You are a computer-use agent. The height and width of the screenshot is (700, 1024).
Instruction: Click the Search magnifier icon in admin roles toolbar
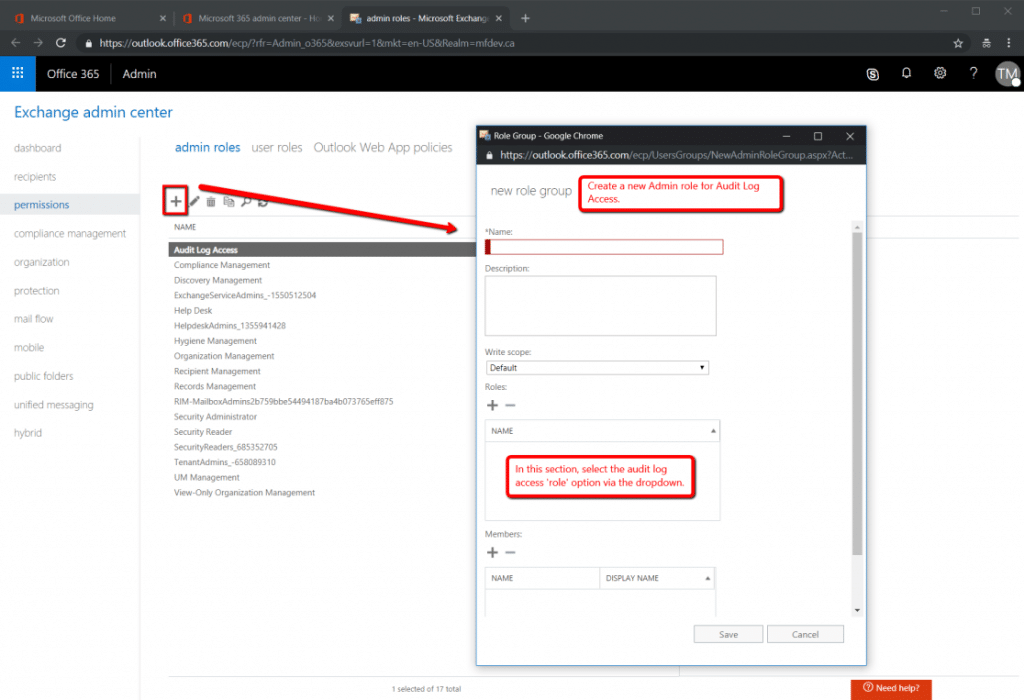[x=246, y=202]
